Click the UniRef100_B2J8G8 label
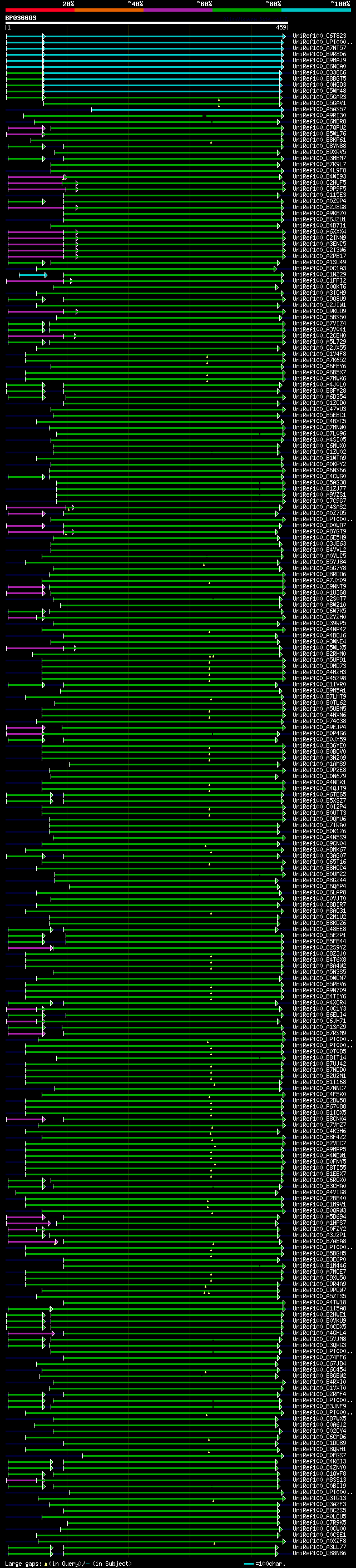 (319, 207)
